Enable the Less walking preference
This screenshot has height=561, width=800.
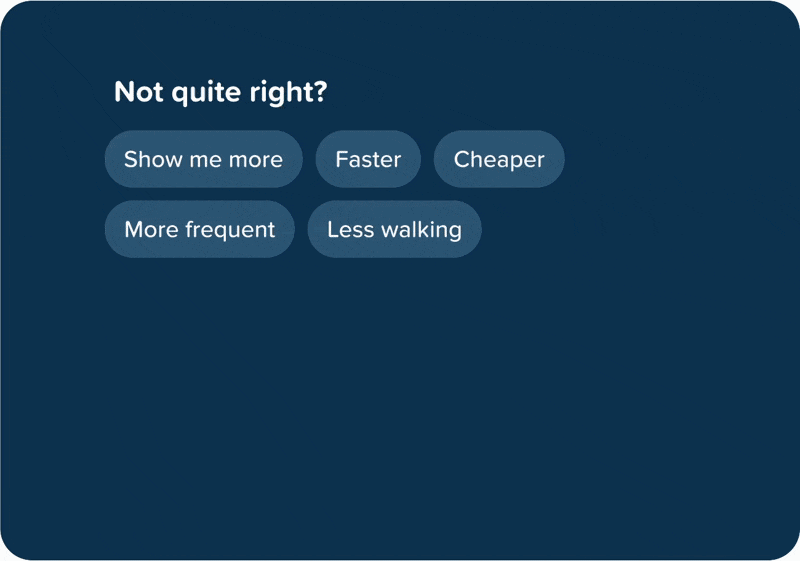click(x=394, y=229)
